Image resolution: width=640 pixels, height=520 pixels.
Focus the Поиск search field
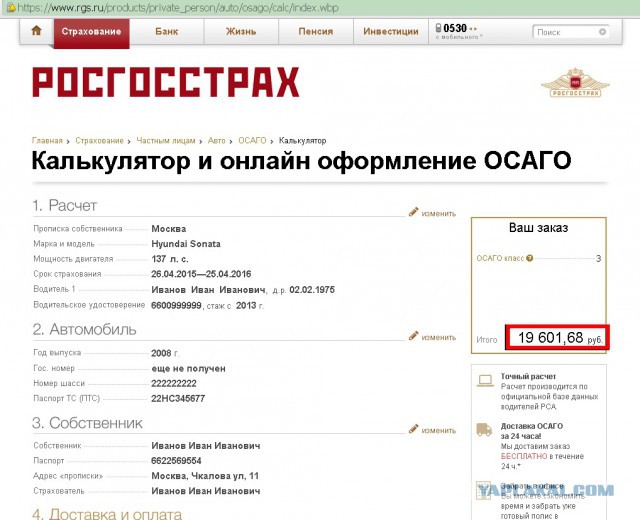click(x=571, y=32)
